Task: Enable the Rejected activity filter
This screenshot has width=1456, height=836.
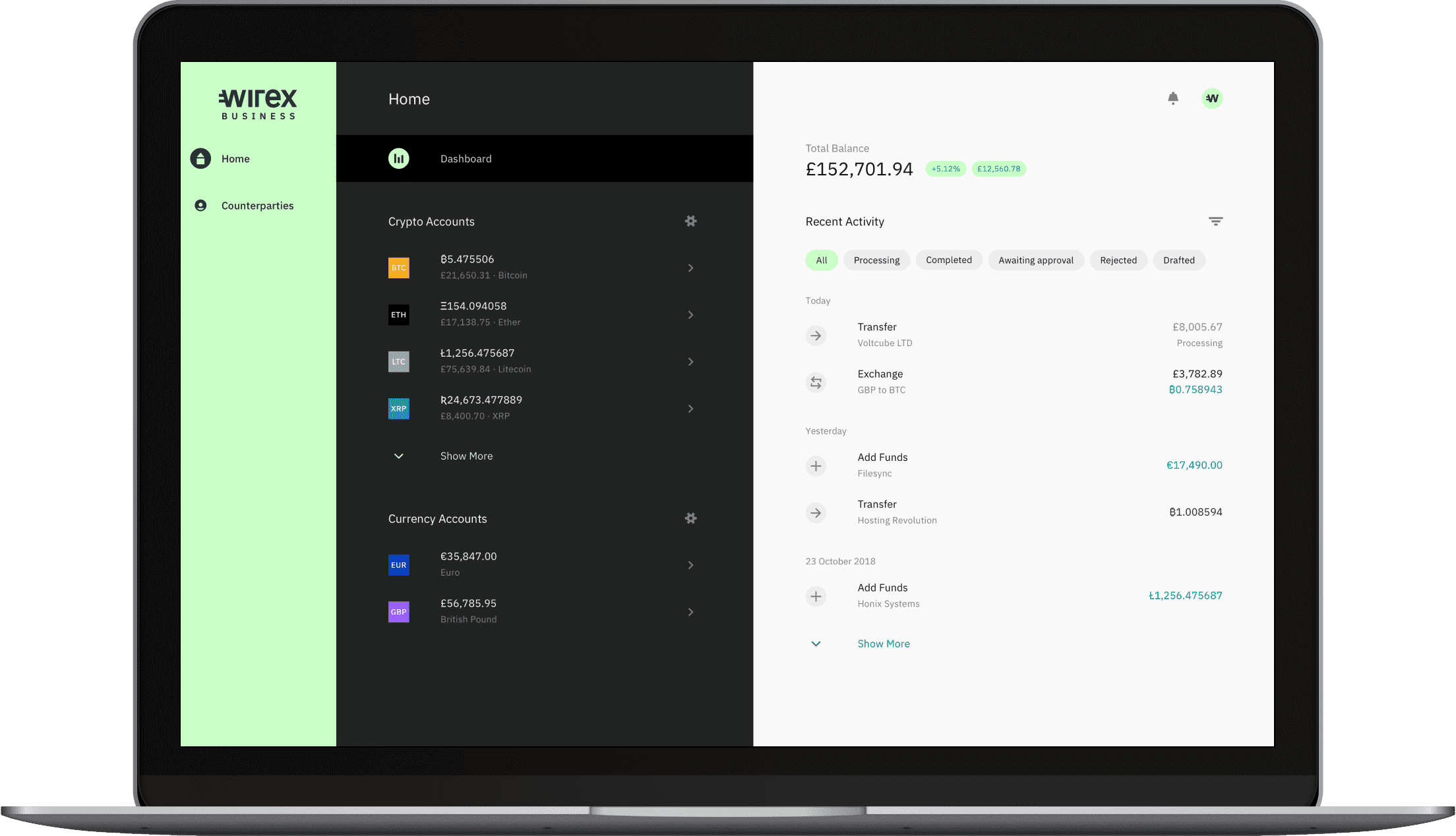Action: click(1118, 260)
